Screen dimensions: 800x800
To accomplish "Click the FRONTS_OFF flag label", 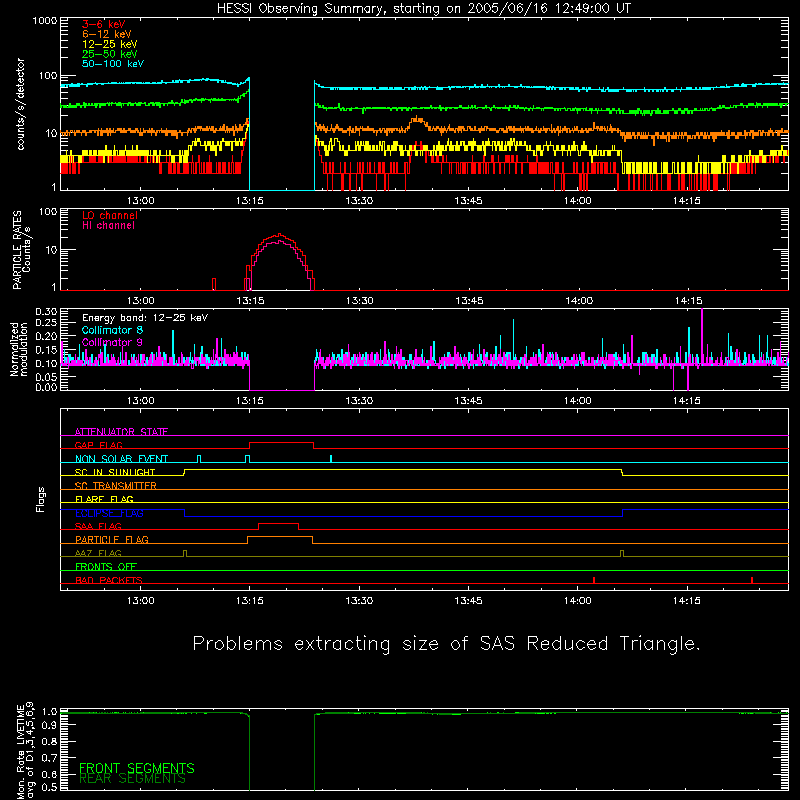I will [x=106, y=566].
